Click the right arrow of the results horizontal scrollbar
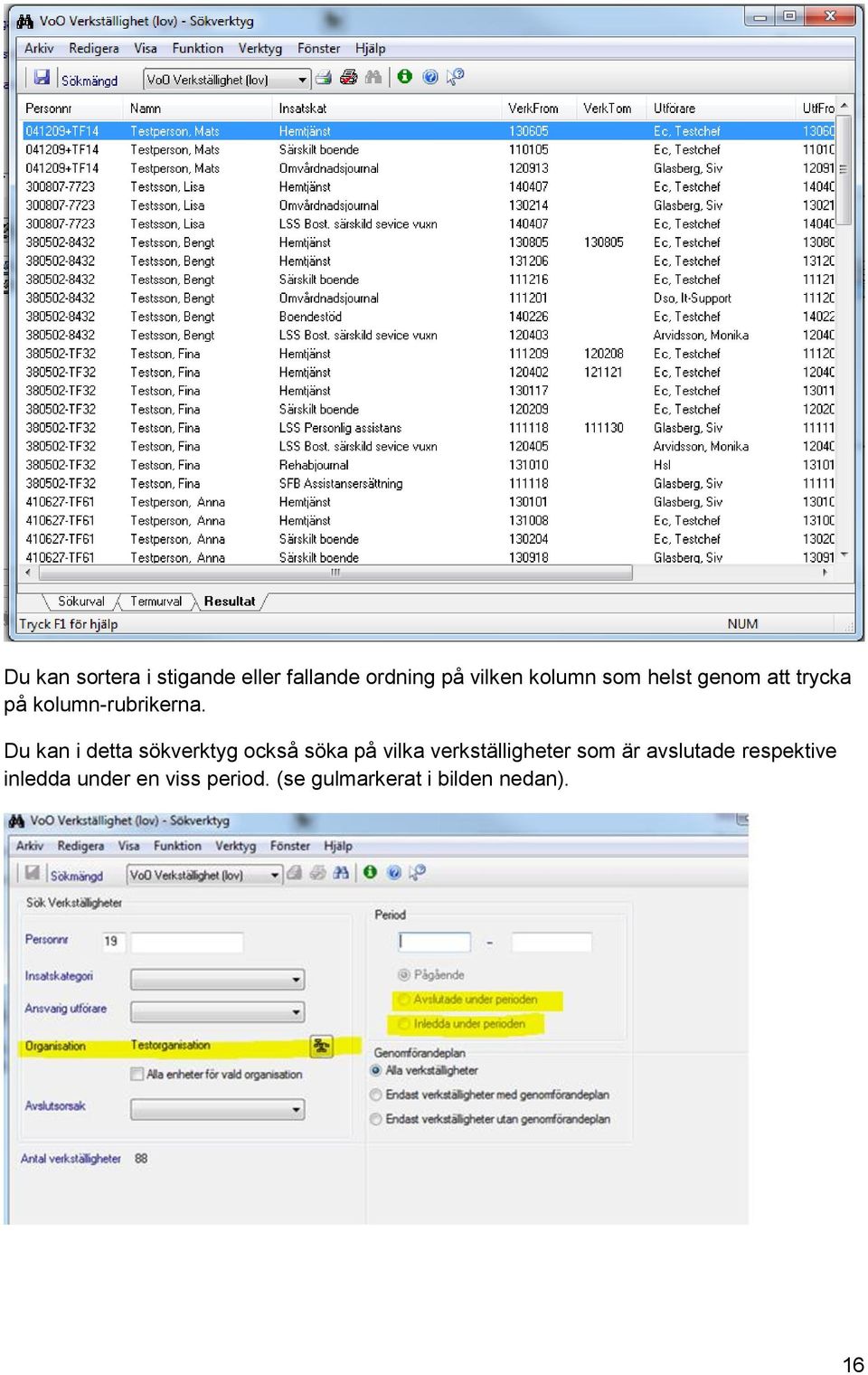The width and height of the screenshot is (868, 1375). pos(825,573)
